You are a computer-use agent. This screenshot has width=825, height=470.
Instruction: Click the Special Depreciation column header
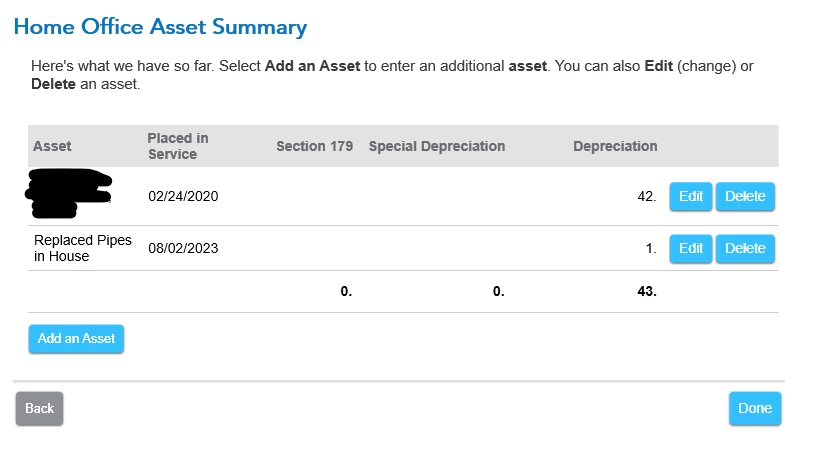[437, 146]
